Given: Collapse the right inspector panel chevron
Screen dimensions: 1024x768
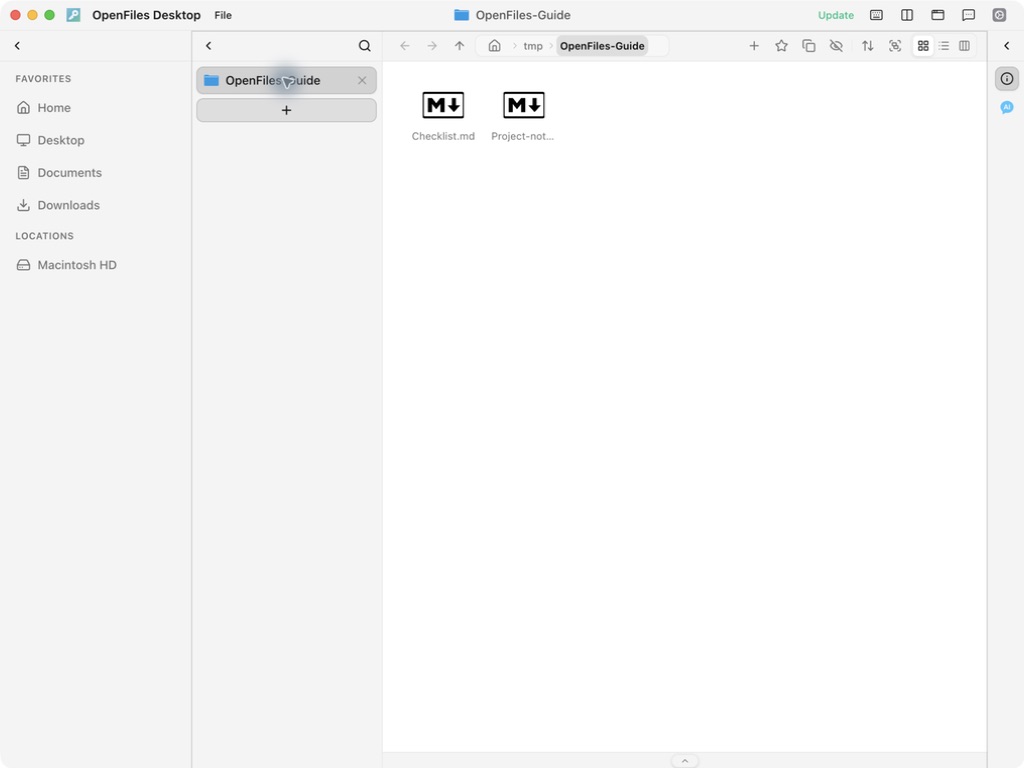Looking at the screenshot, I should (1006, 46).
